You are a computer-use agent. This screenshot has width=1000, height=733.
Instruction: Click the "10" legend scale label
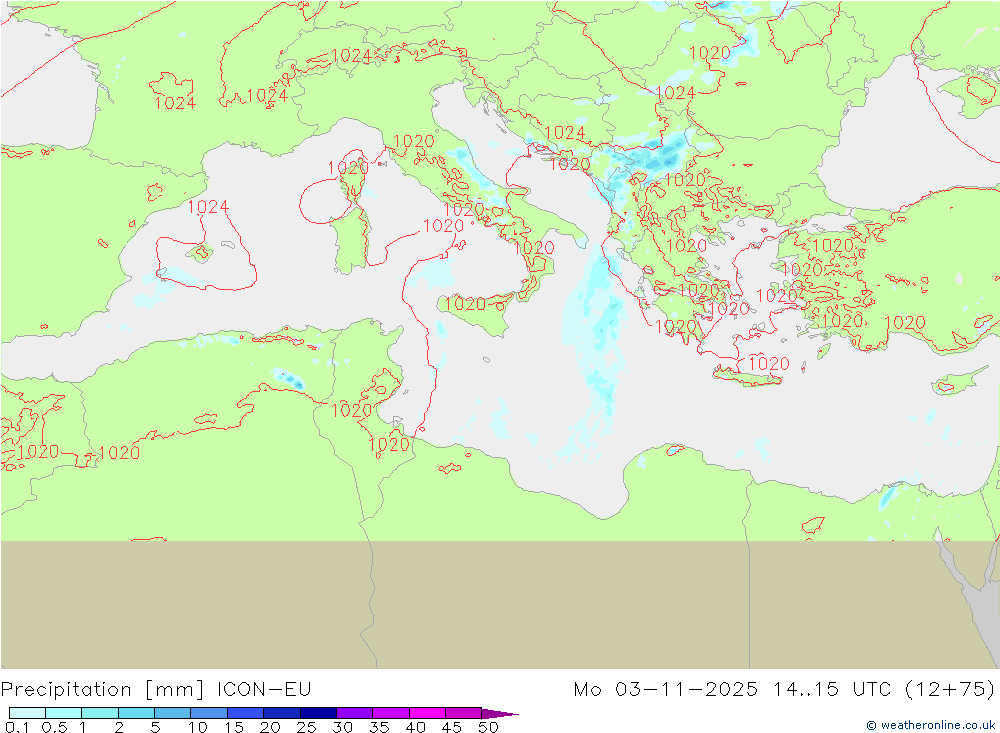pyautogui.click(x=198, y=727)
